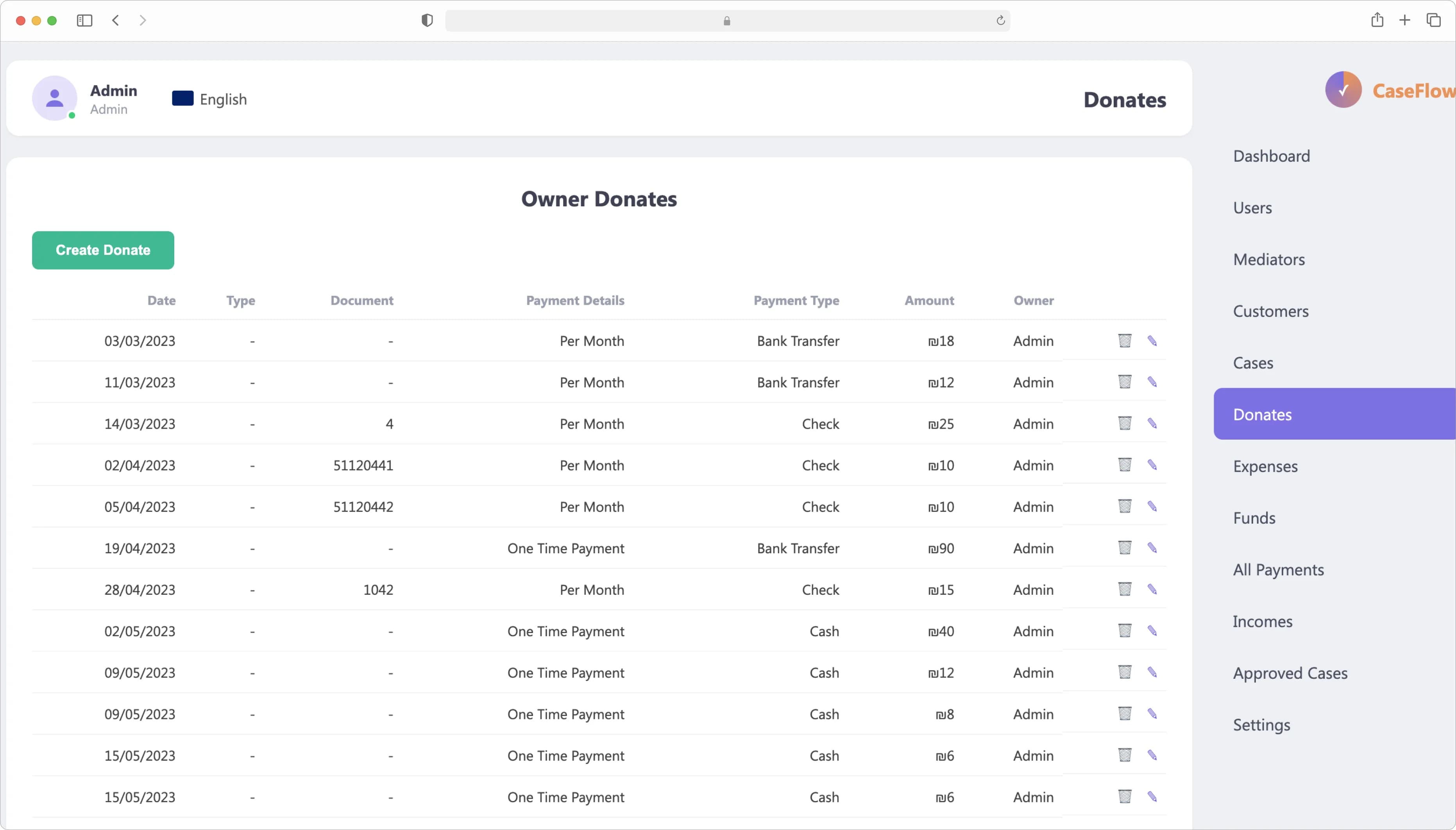The width and height of the screenshot is (1456, 830).
Task: Click the Date column header
Action: click(x=161, y=301)
